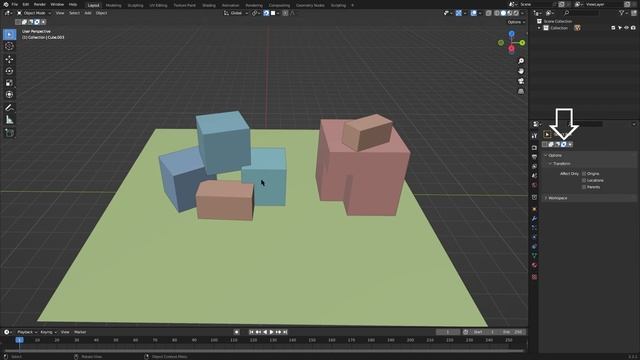Screen dimensions: 640x360
Task: Select the Cursor tool in the toolbar
Action: coord(9,46)
